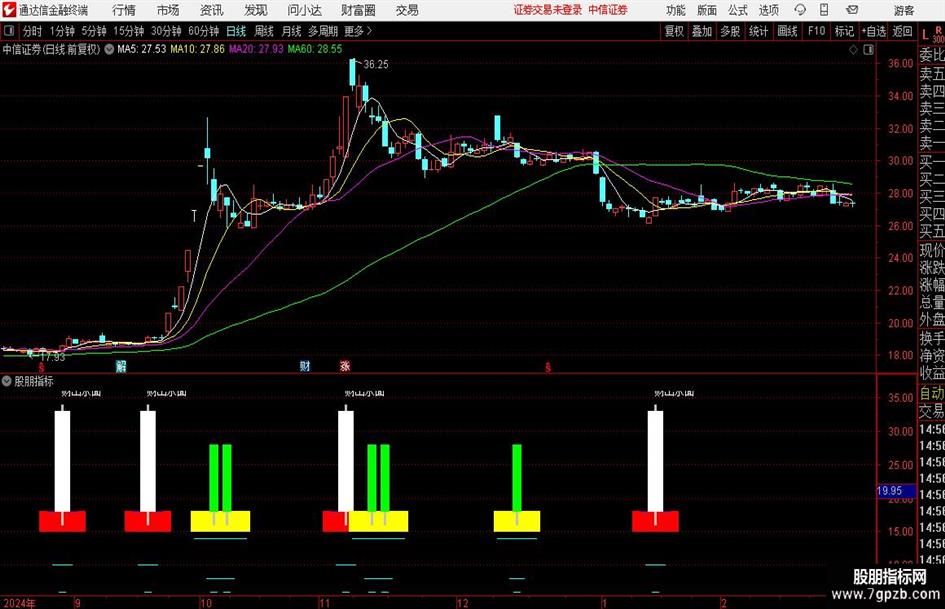Click the red 中信证券 broker link
945x609 pixels.
pyautogui.click(x=608, y=10)
